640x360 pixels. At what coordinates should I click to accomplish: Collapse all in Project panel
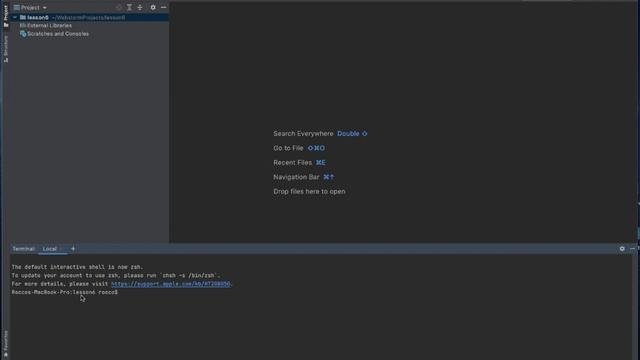[x=140, y=7]
